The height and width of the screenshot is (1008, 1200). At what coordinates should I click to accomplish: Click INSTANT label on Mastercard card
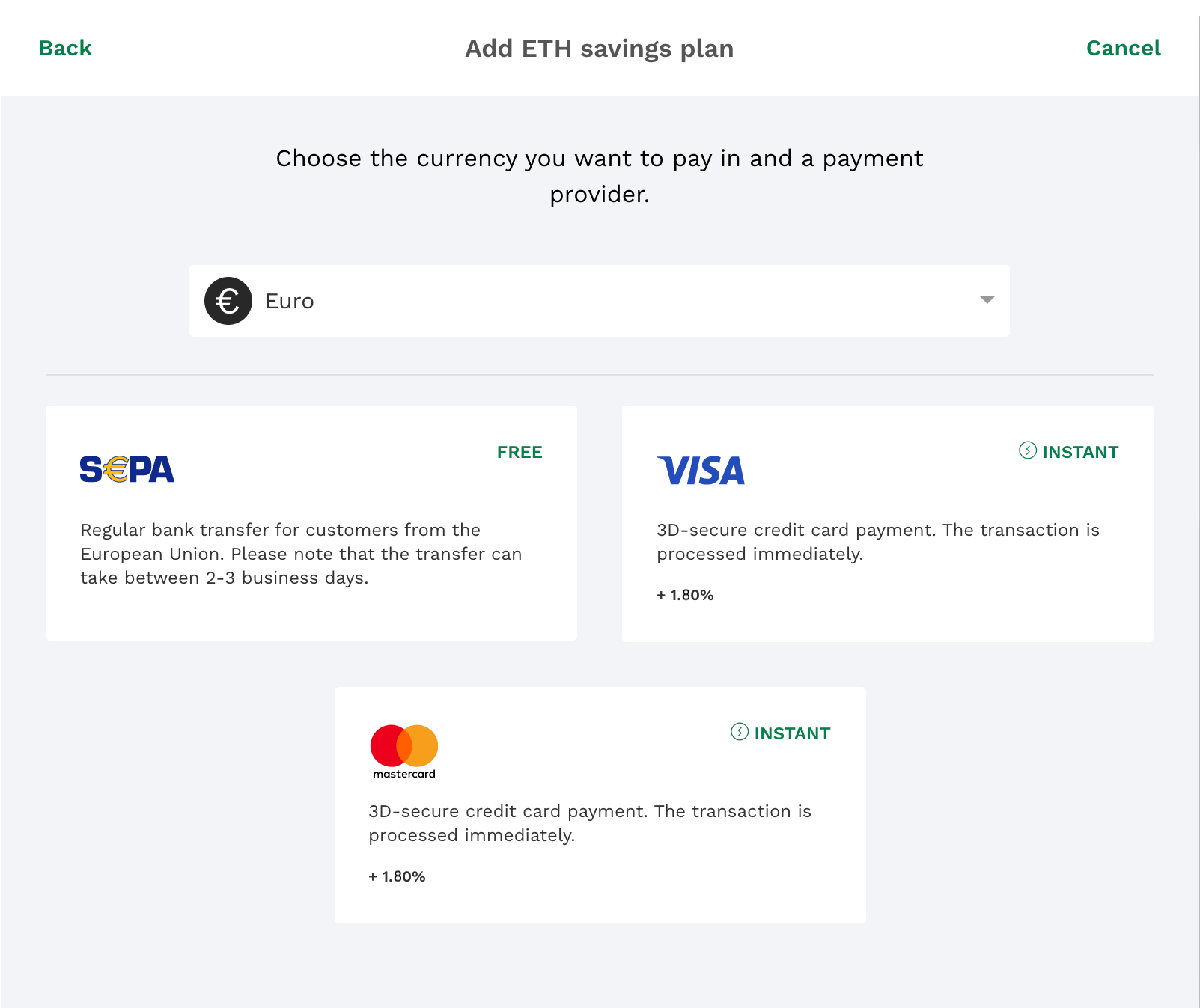tap(792, 733)
